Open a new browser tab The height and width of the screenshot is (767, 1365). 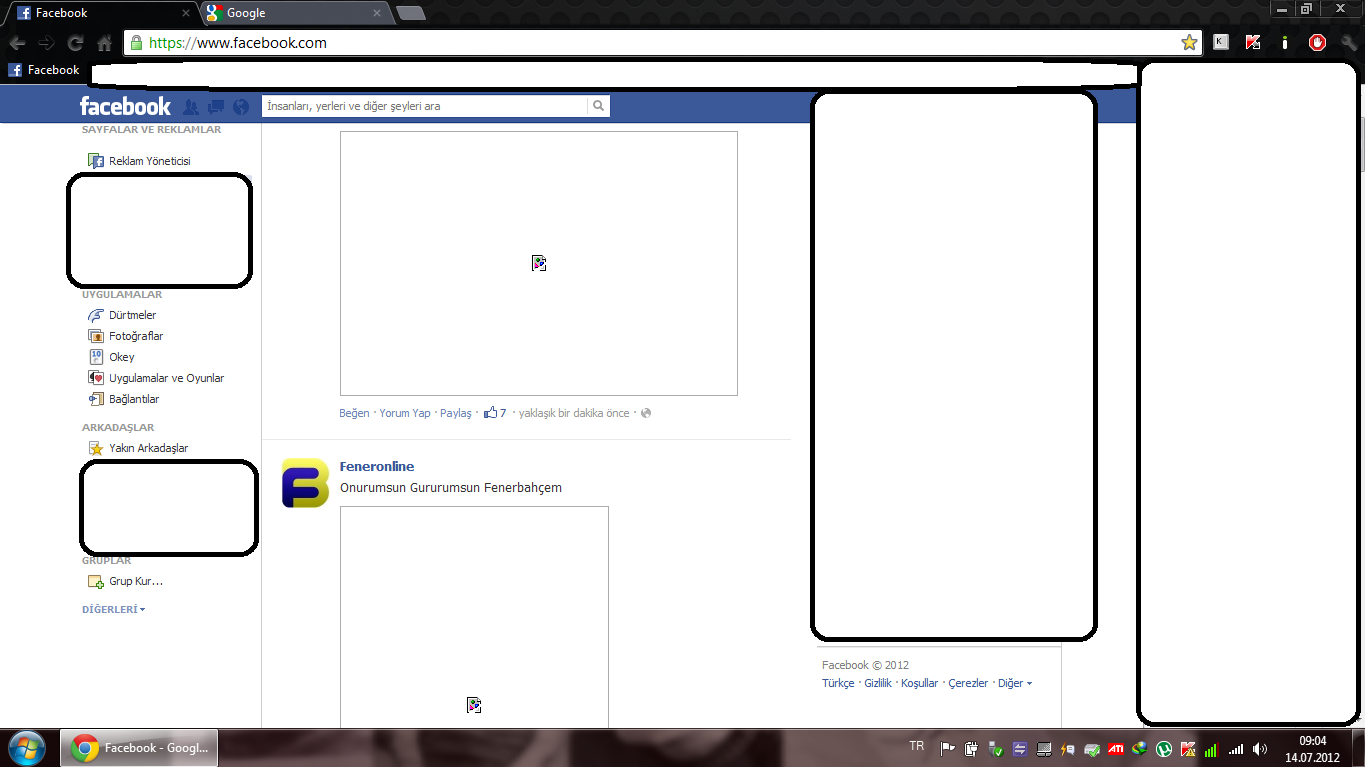(x=410, y=13)
